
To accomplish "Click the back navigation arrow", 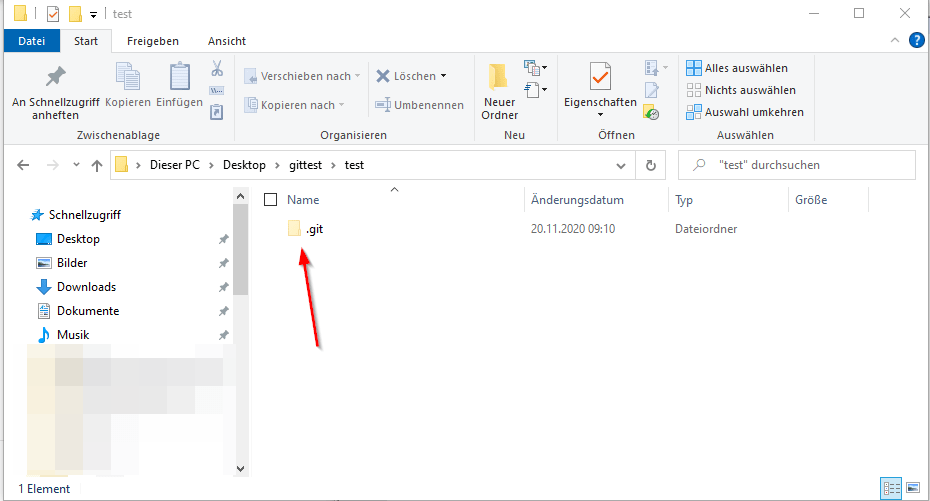I will click(x=23, y=165).
